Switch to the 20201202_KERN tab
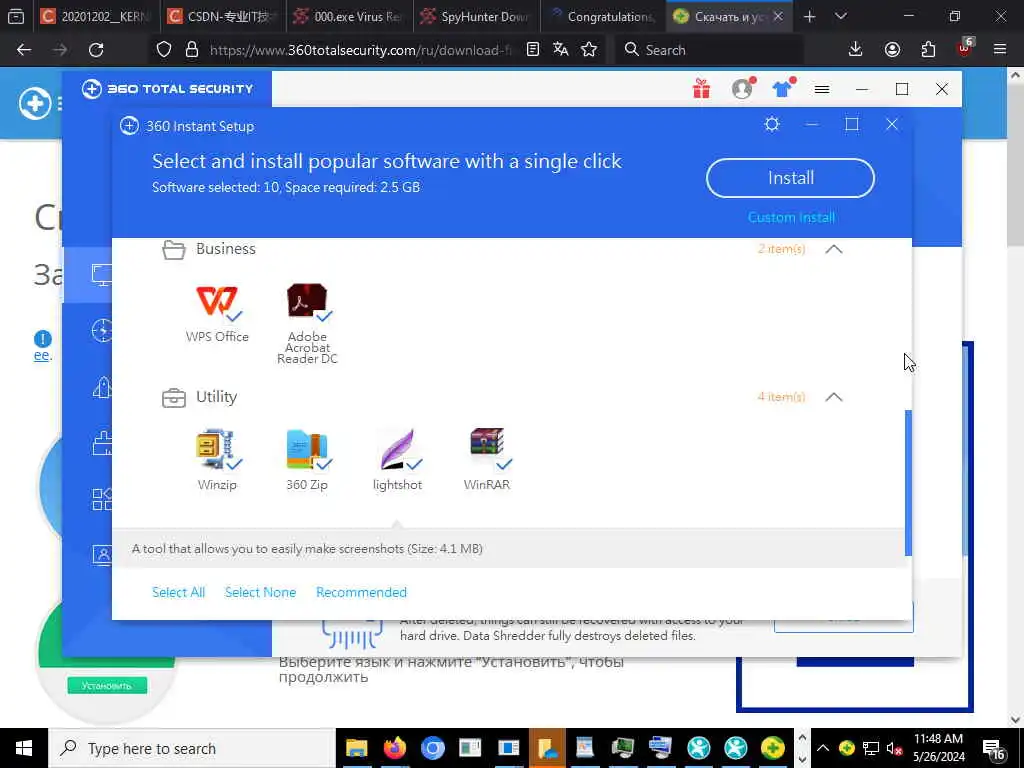1024x768 pixels. click(x=96, y=16)
